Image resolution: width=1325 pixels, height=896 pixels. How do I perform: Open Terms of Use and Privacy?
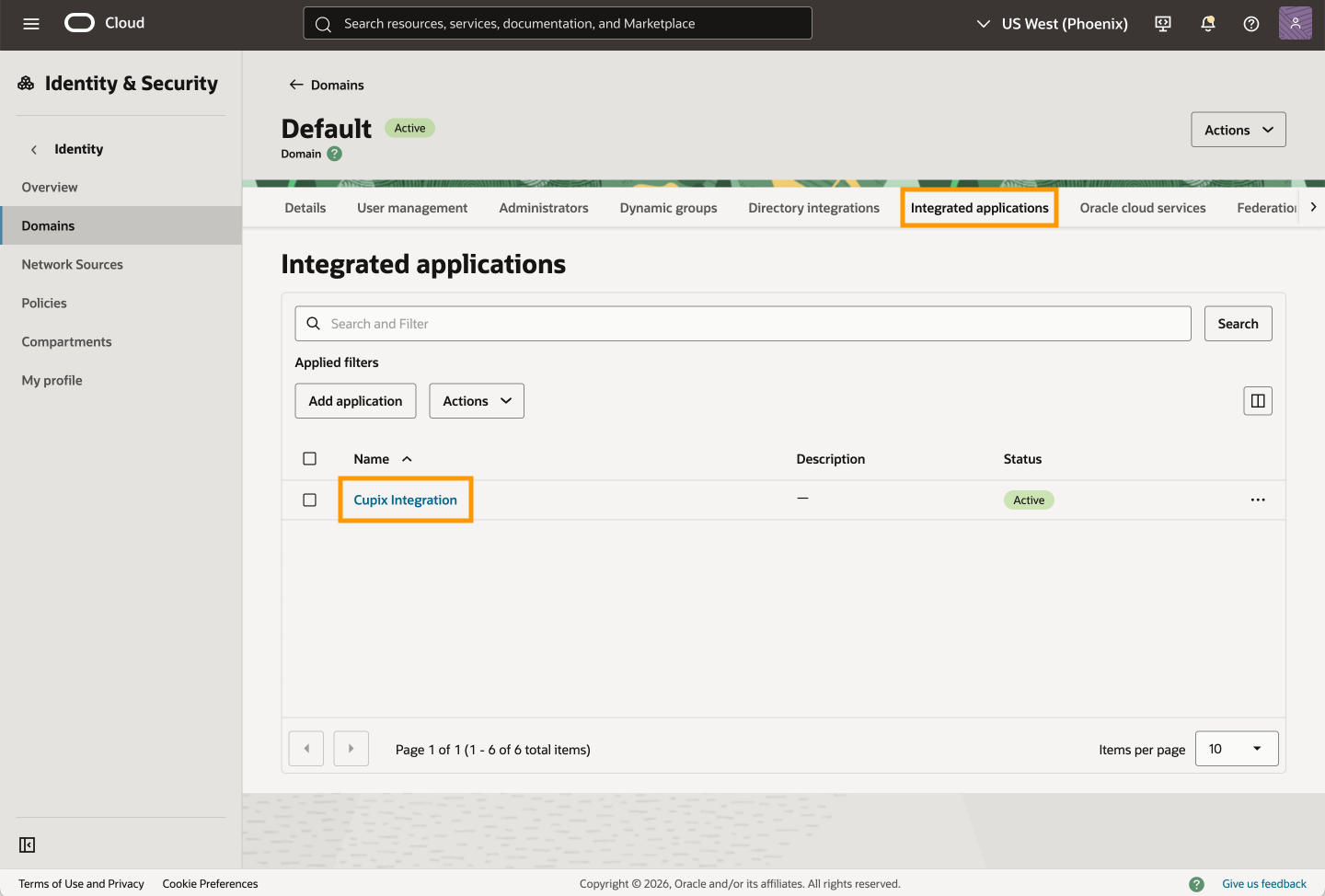coord(81,884)
